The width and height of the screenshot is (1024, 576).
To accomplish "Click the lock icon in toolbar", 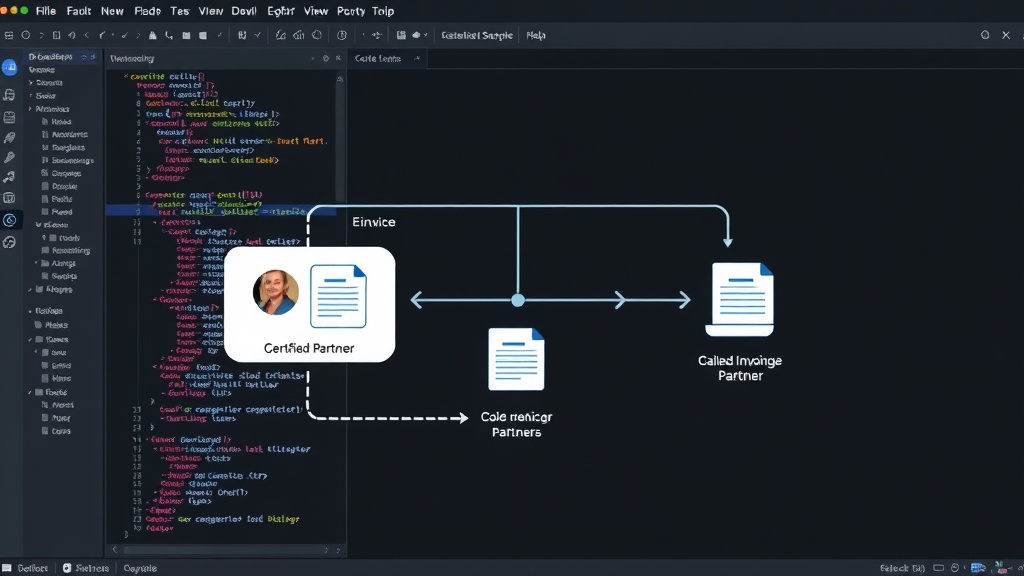I will pyautogui.click(x=152, y=35).
